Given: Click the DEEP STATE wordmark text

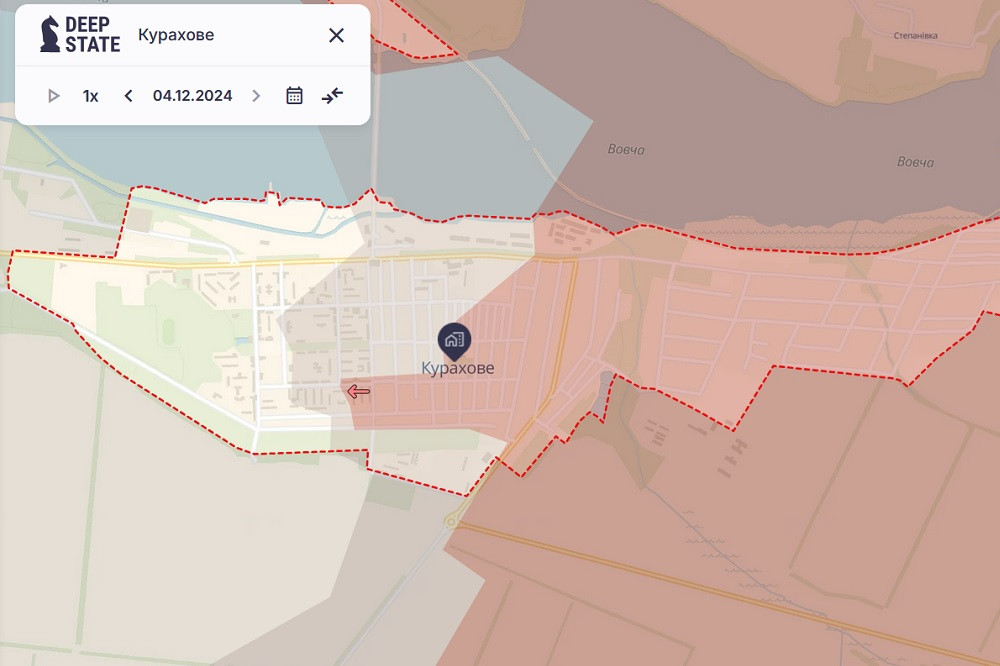Looking at the screenshot, I should [x=93, y=35].
